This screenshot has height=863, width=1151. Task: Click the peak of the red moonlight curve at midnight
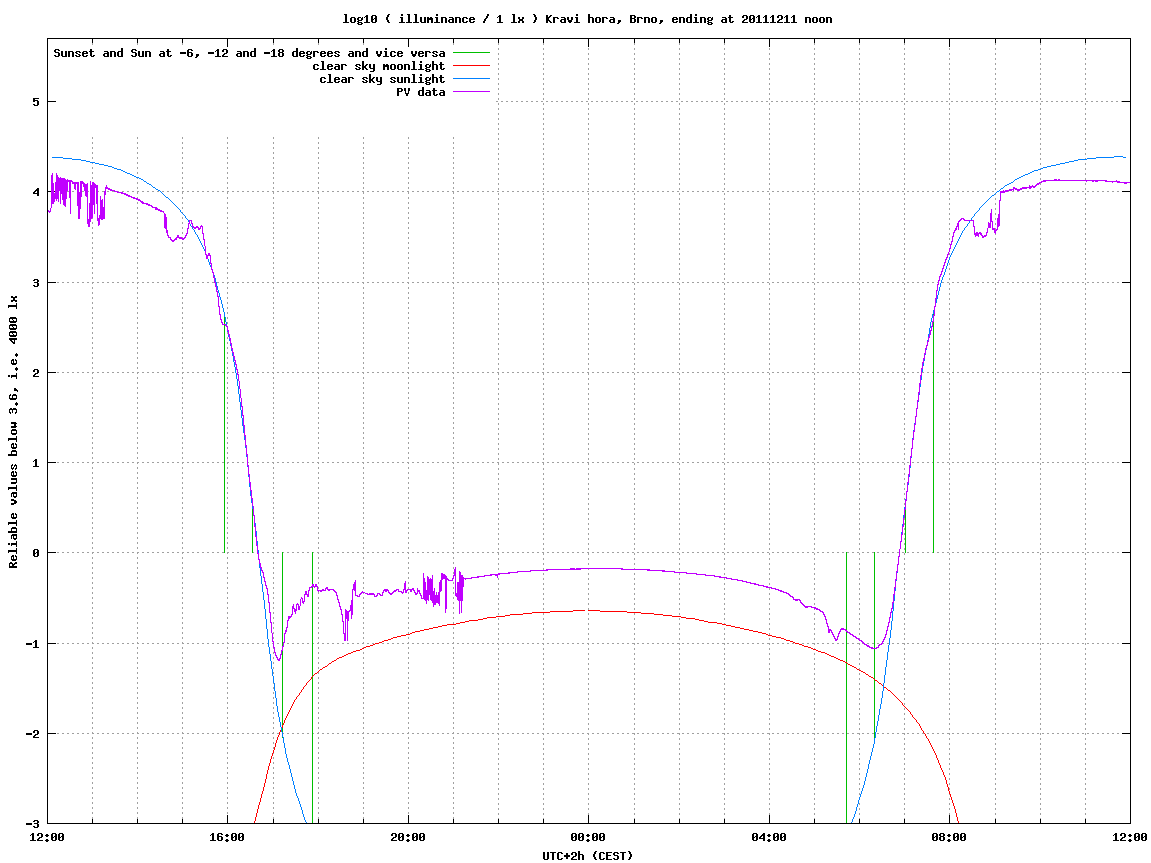pos(587,611)
